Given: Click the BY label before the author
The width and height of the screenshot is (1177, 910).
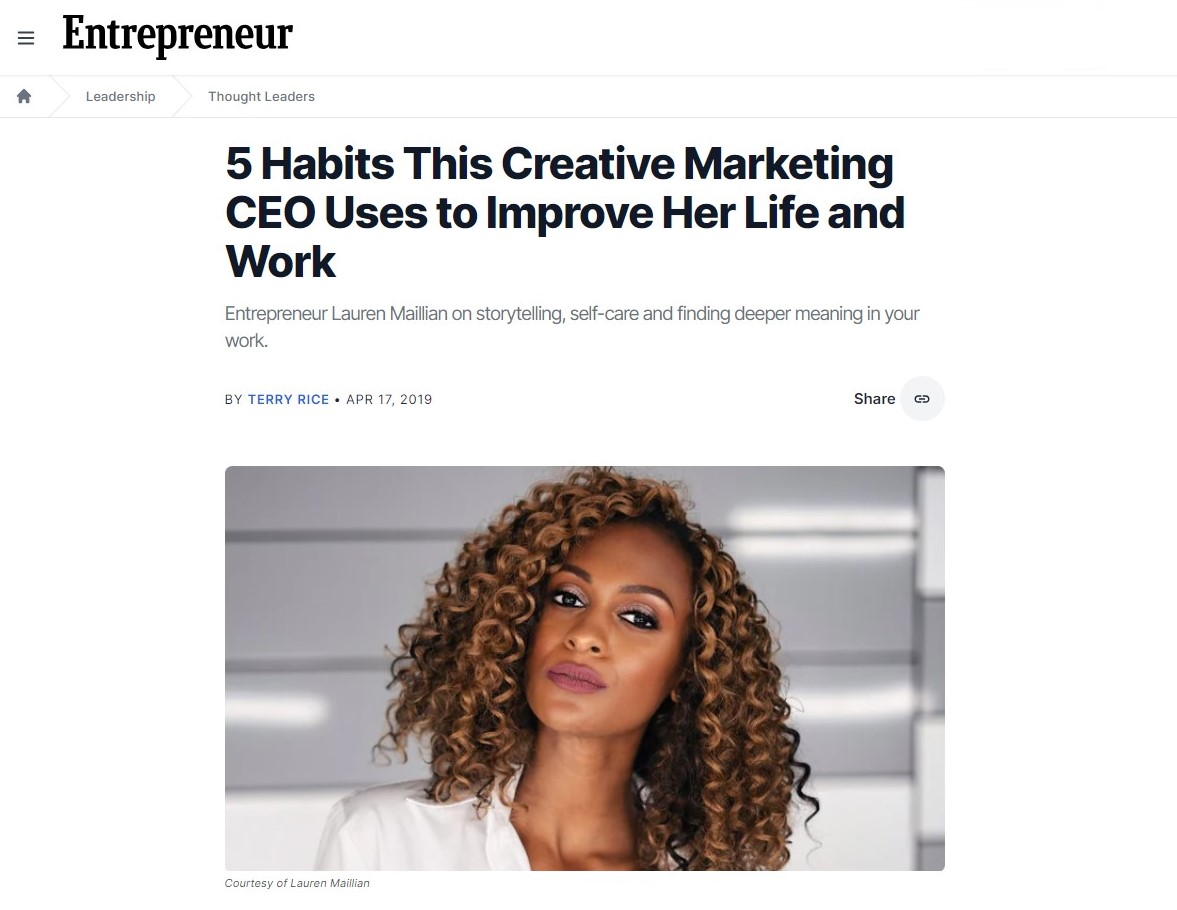Looking at the screenshot, I should [233, 399].
